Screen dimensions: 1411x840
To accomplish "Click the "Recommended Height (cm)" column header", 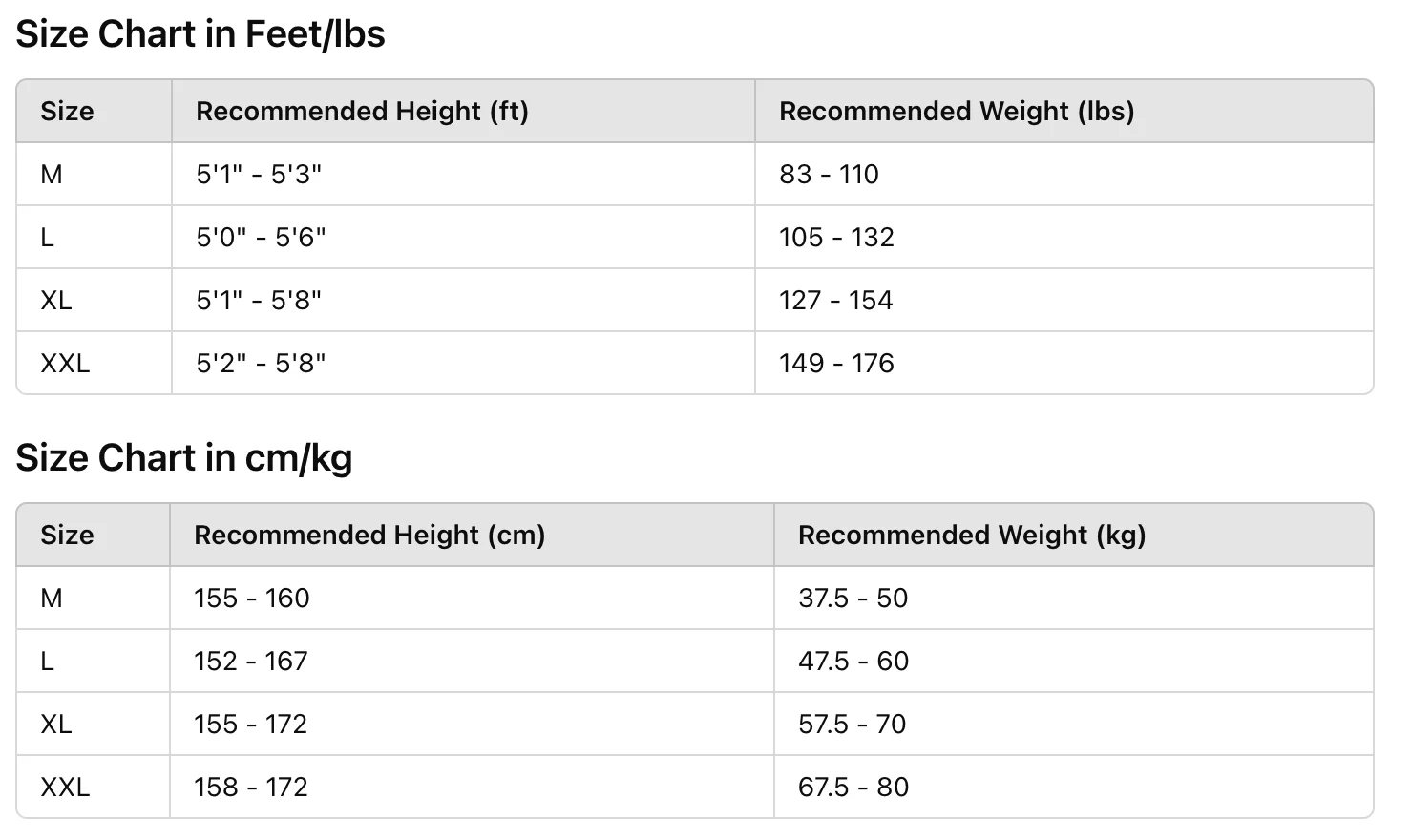I will pos(369,535).
